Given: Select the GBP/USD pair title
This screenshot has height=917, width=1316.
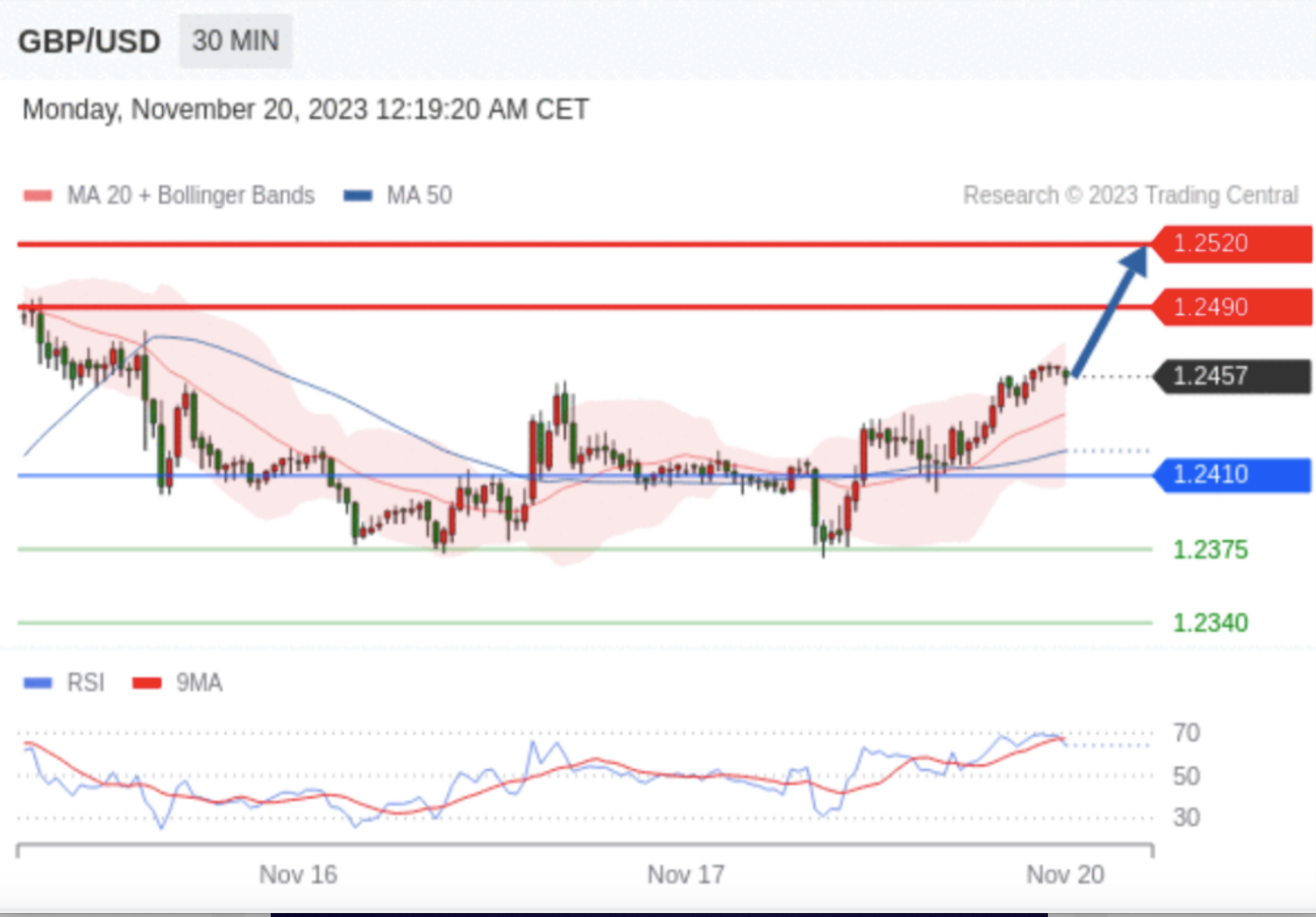Looking at the screenshot, I should tap(89, 42).
